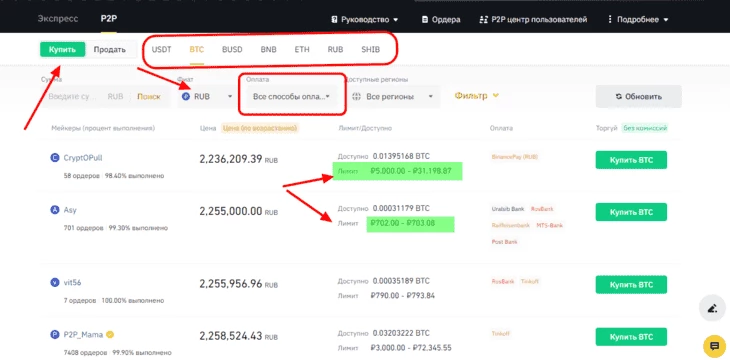This screenshot has width=730, height=360.
Task: Click the Лимит/Доступно column header
Action: pyautogui.click(x=365, y=128)
